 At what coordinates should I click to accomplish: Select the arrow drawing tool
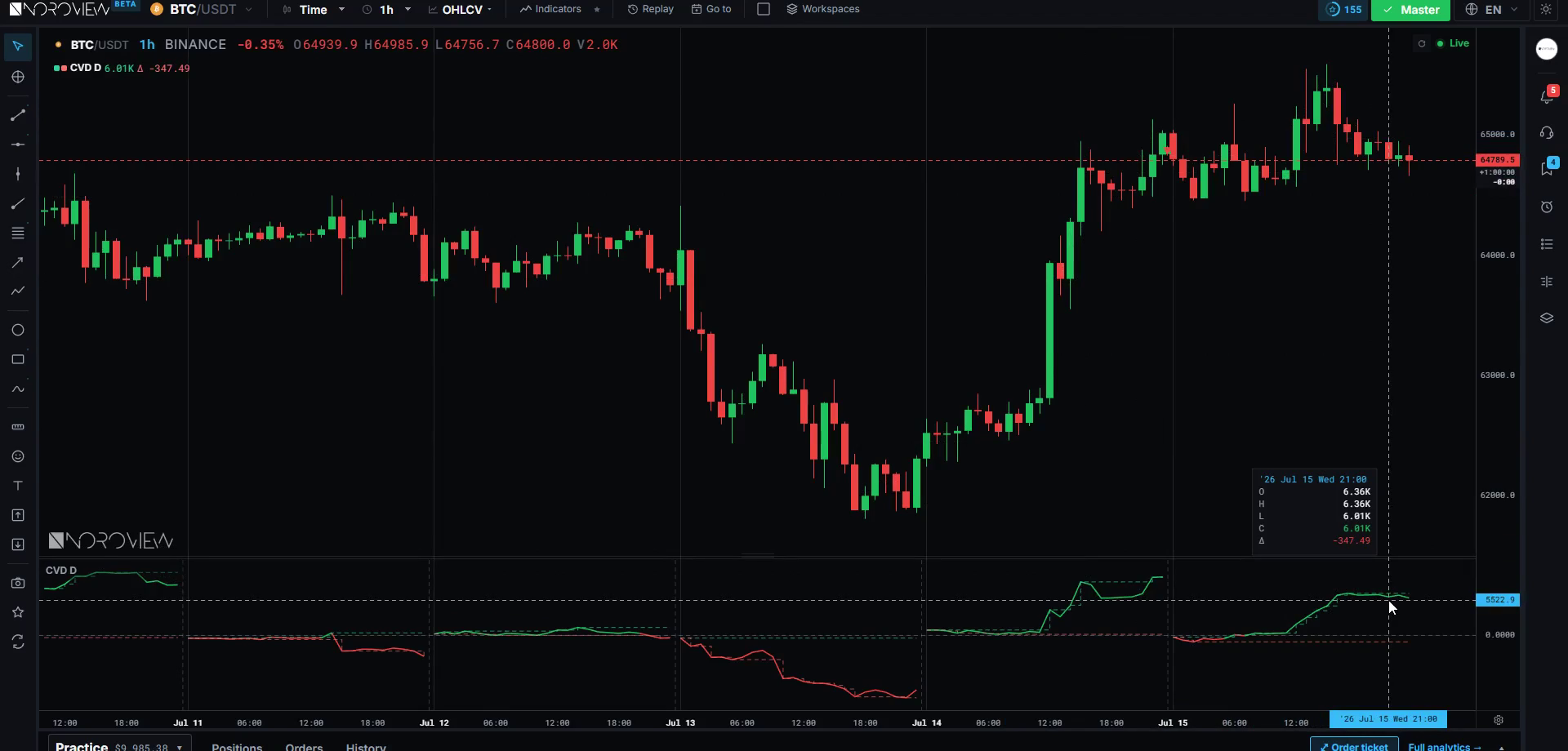click(18, 262)
